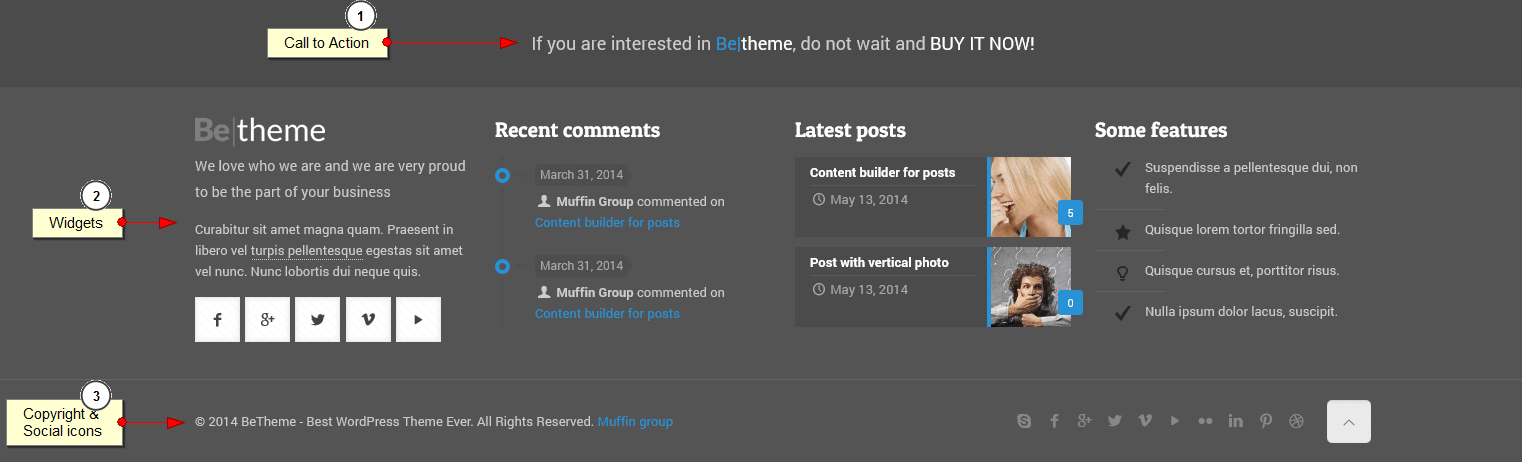Click the Post with vertical photo title
The width and height of the screenshot is (1522, 462).
pyautogui.click(x=879, y=262)
